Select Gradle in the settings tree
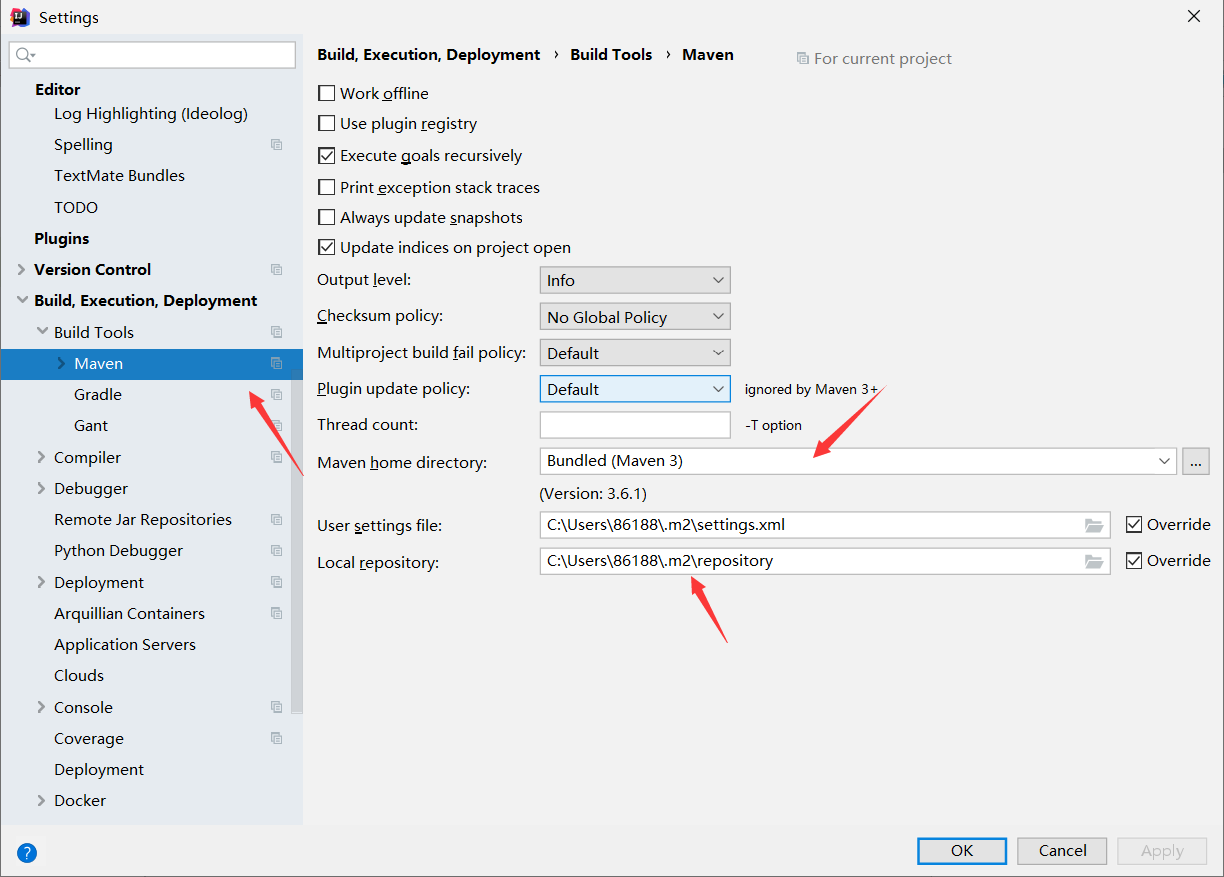The image size is (1224, 877). point(98,395)
